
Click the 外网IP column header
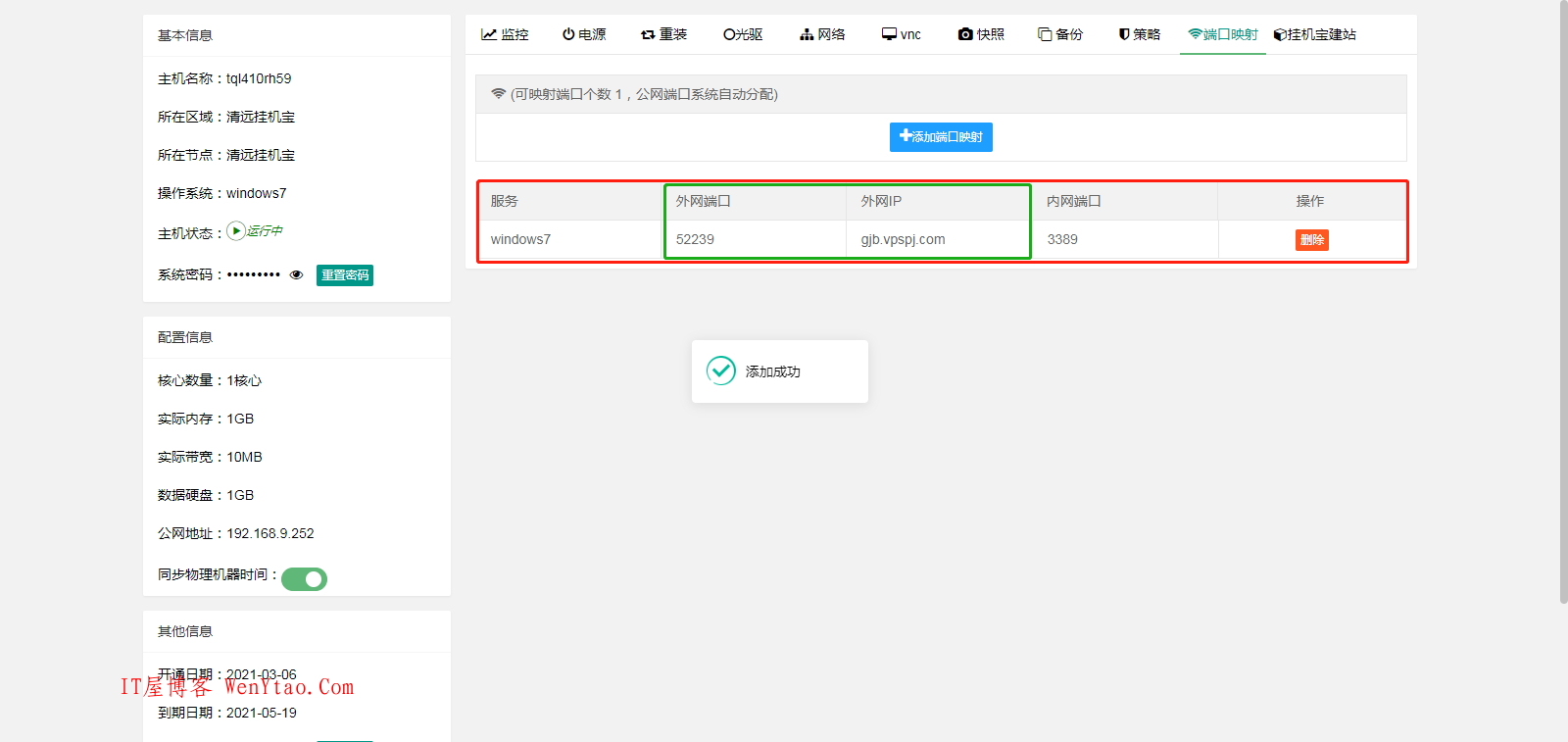tap(881, 201)
